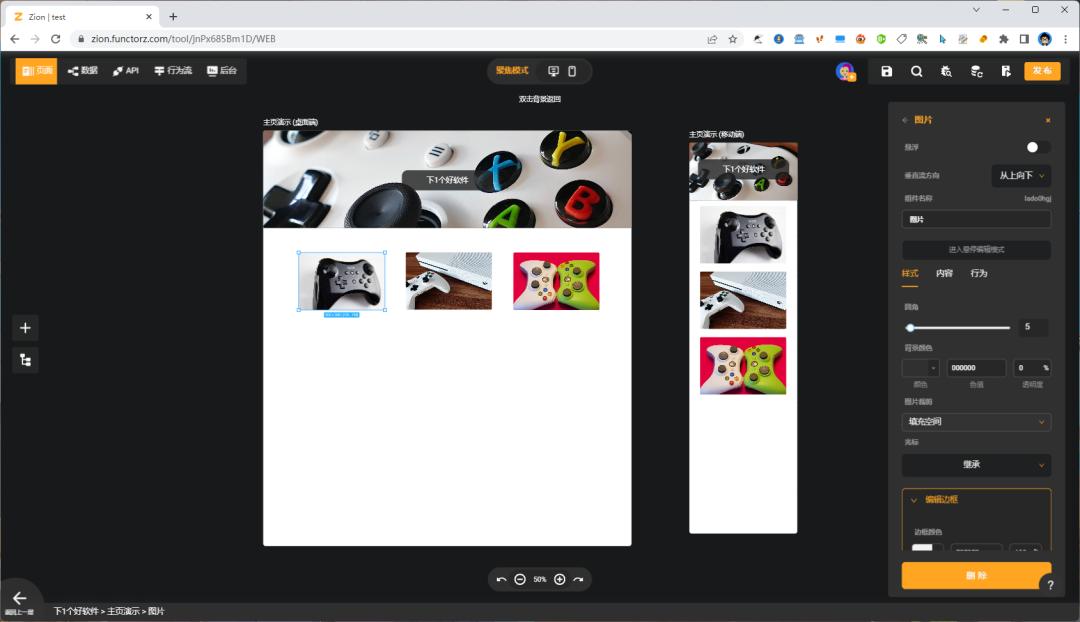Click the back arrow at bottom-left corner
Image resolution: width=1080 pixels, height=622 pixels.
tap(20, 598)
